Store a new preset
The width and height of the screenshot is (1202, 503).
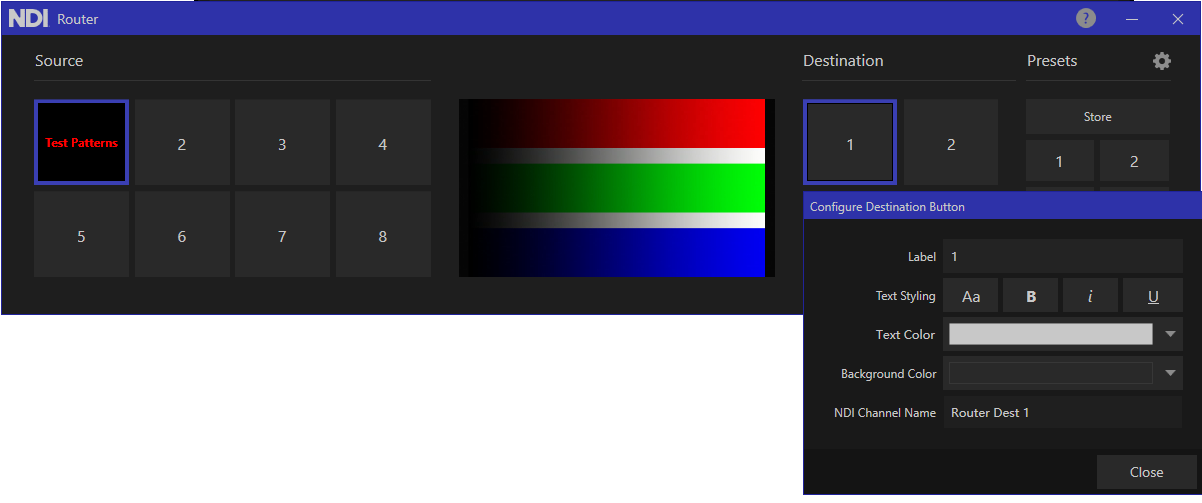[x=1097, y=117]
